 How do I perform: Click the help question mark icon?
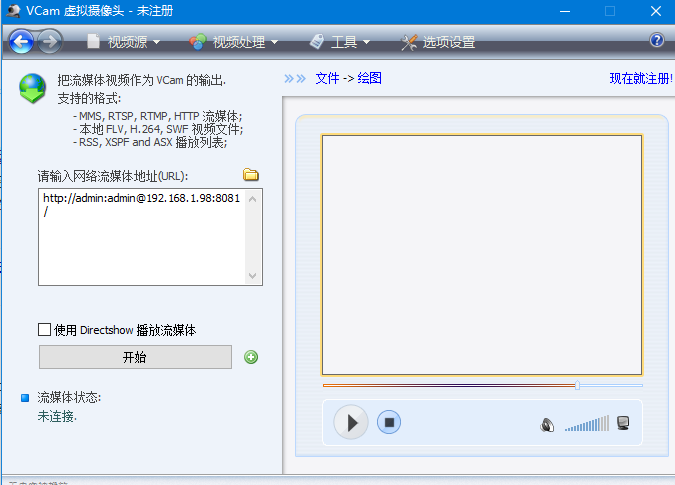point(656,40)
